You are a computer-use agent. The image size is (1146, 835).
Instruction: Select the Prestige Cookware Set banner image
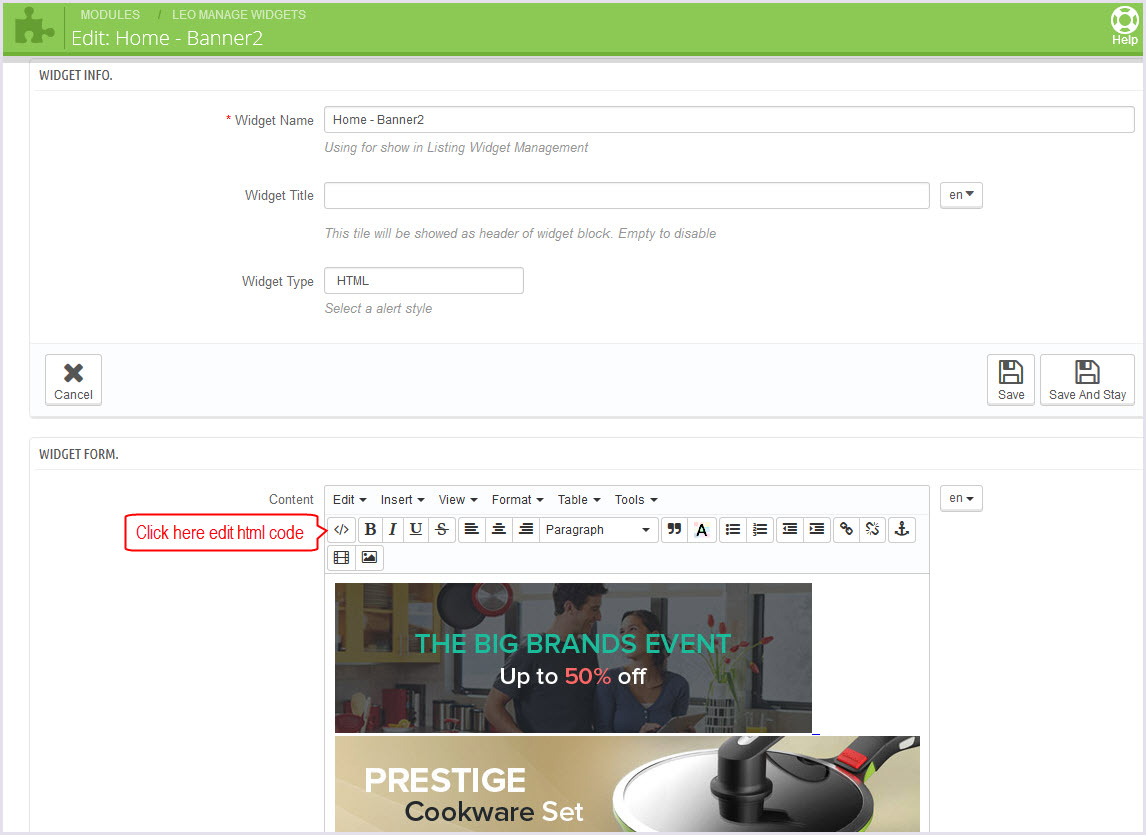tap(627, 784)
